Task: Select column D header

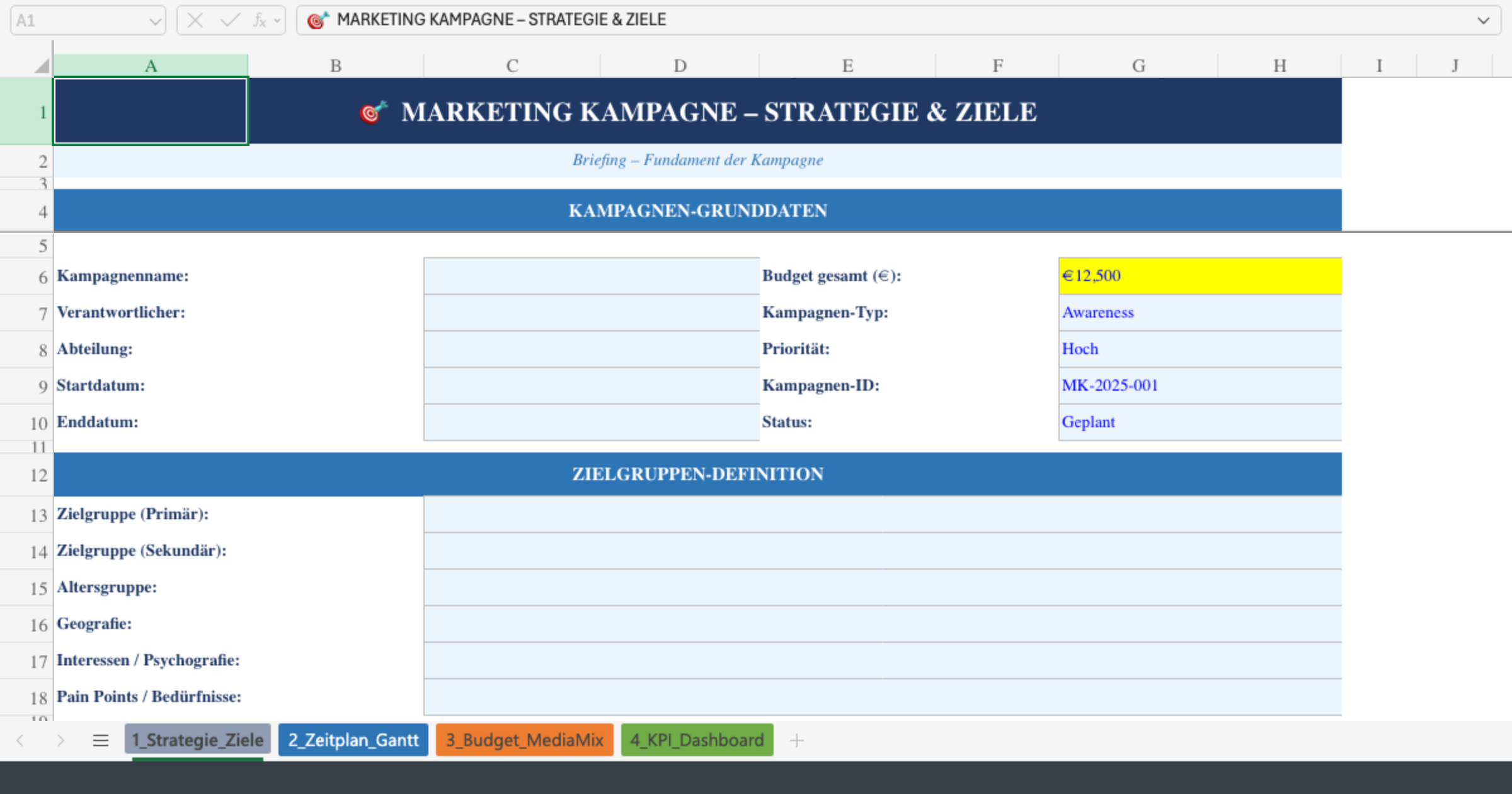Action: [x=679, y=66]
